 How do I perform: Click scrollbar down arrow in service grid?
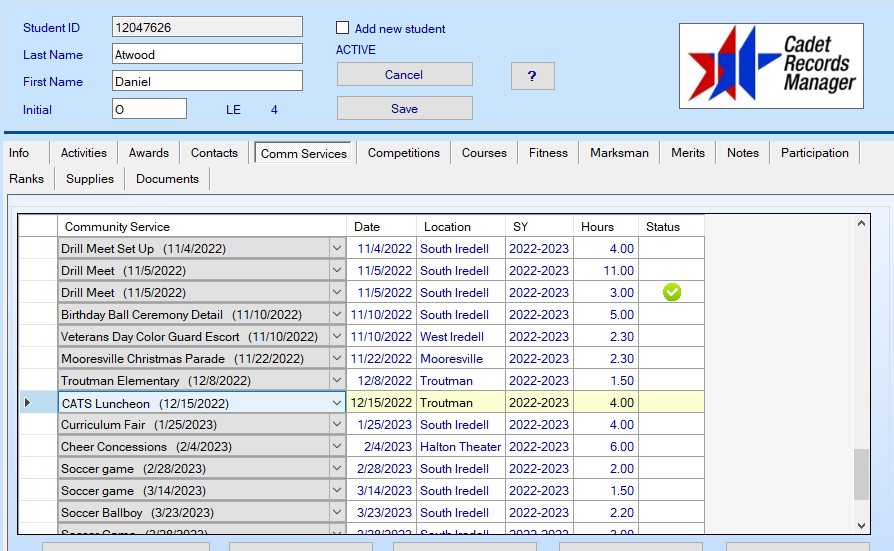[x=861, y=525]
